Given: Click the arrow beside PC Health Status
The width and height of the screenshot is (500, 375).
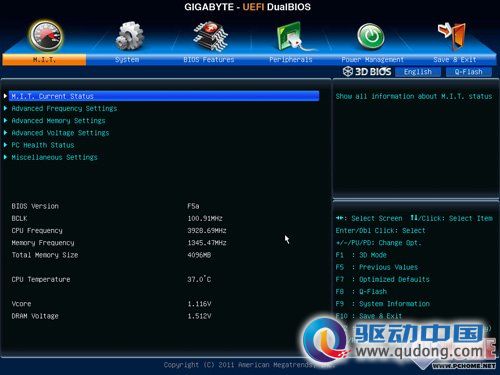Looking at the screenshot, I should [5, 145].
